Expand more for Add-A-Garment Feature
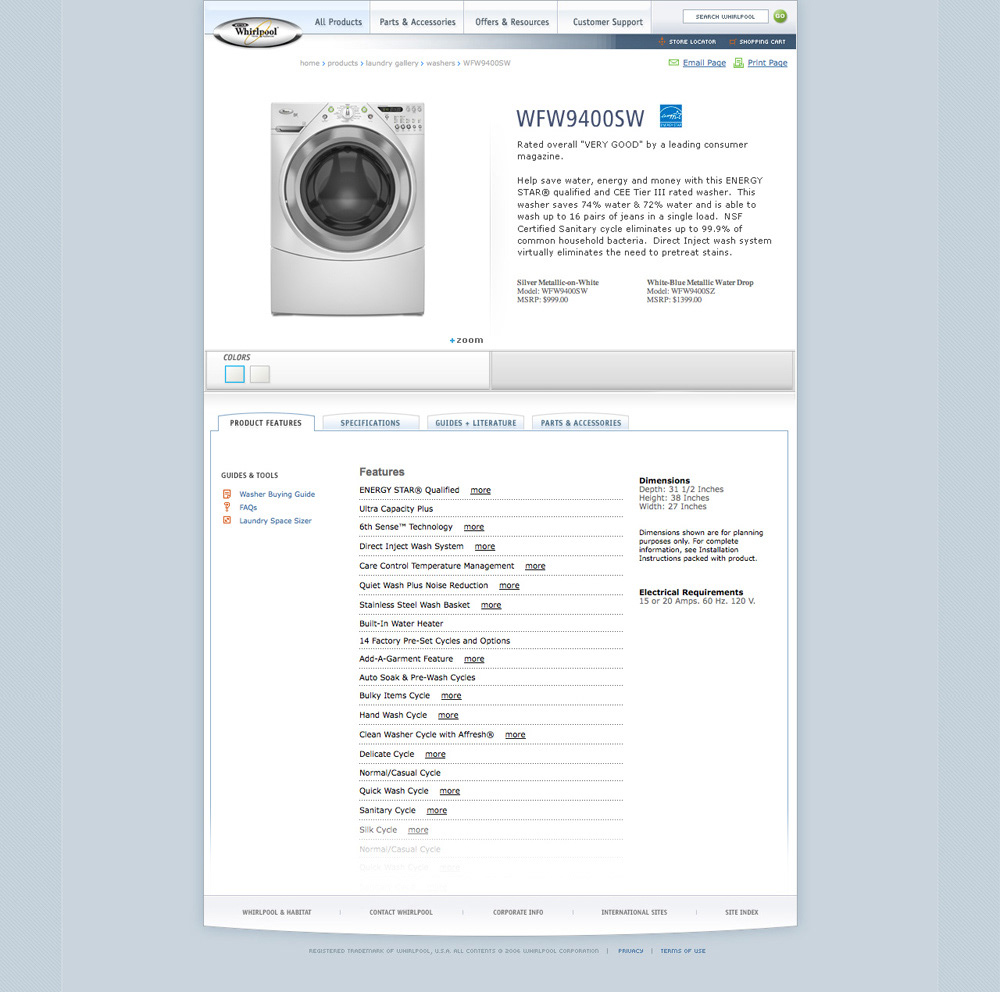This screenshot has width=1000, height=992. (474, 658)
